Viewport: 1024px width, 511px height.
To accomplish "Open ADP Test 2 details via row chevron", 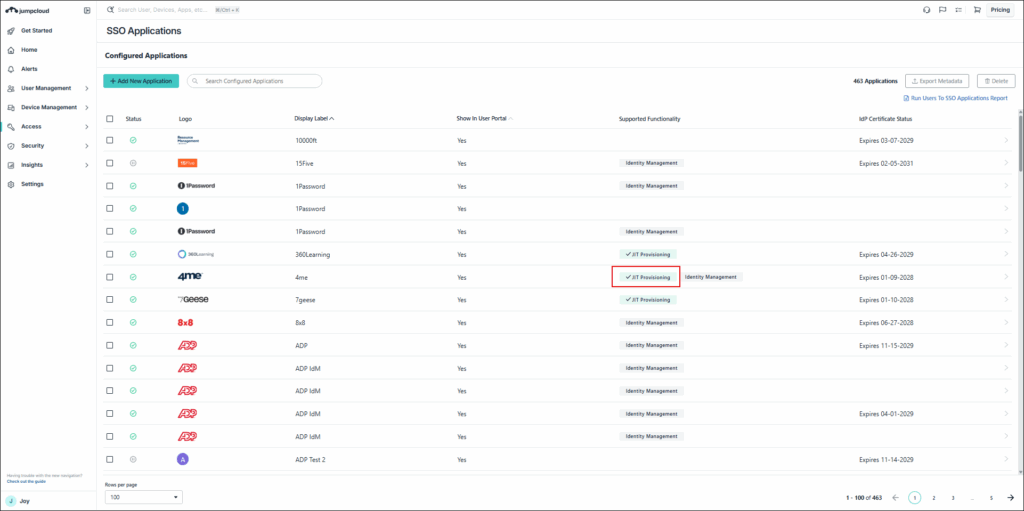I will [1006, 459].
